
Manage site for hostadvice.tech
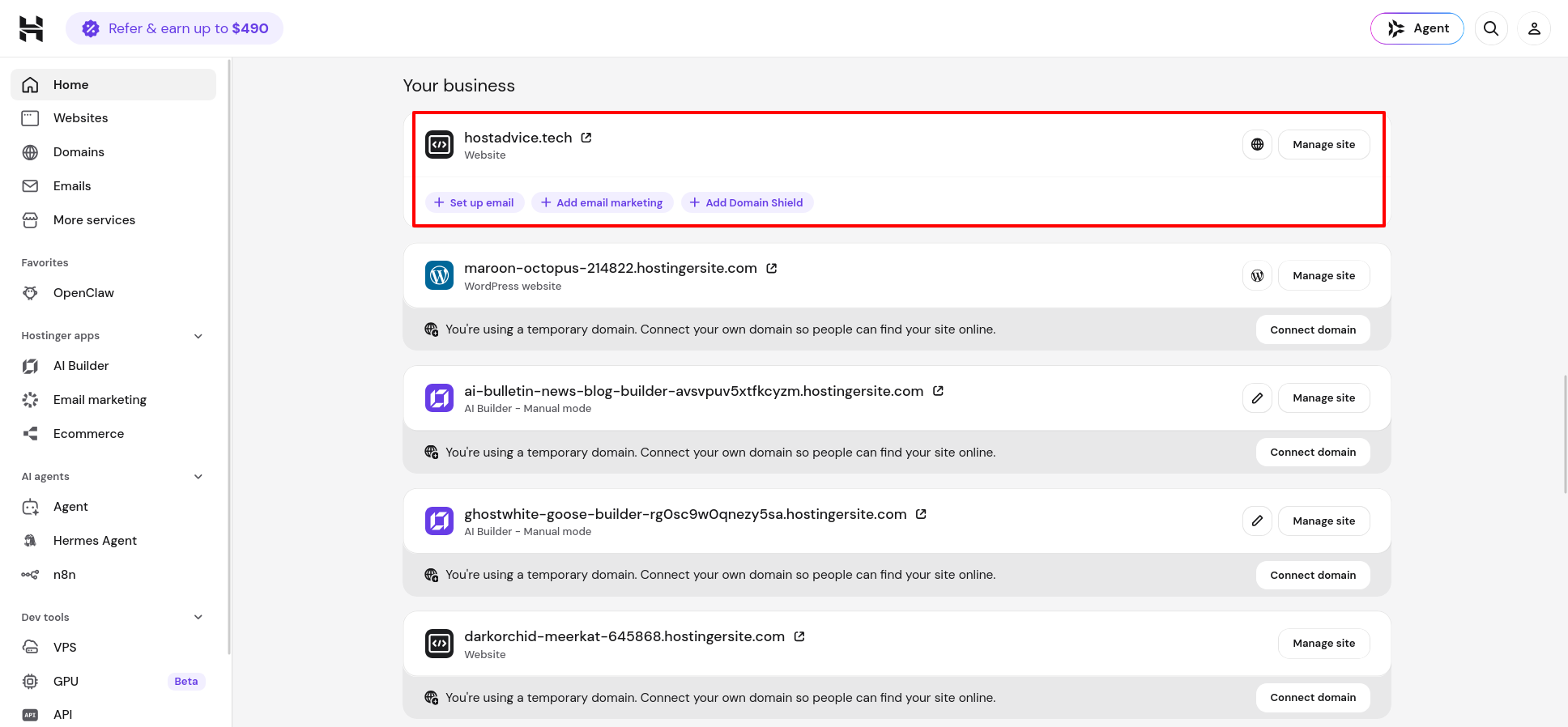click(1323, 145)
